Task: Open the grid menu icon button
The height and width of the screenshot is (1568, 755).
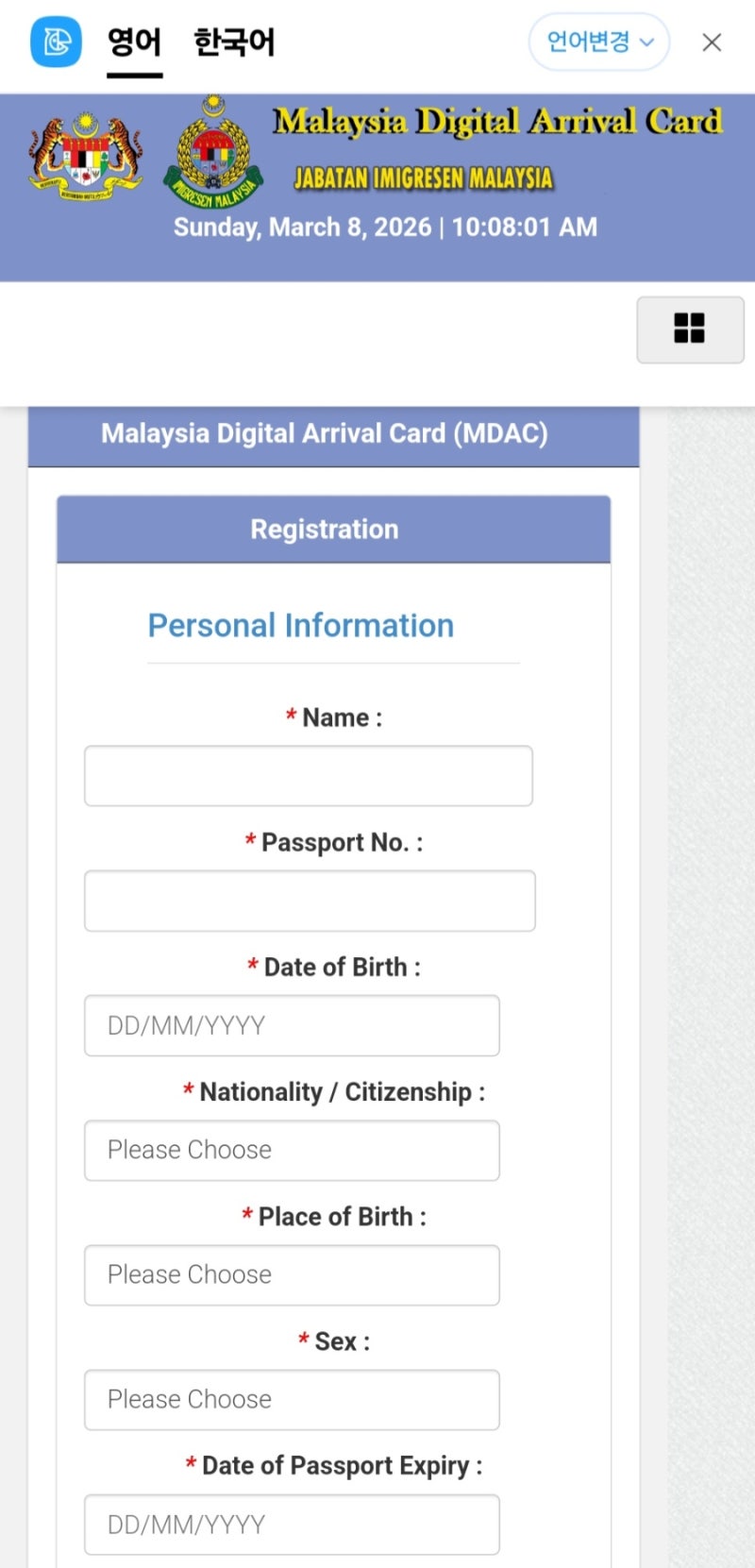Action: tap(690, 329)
